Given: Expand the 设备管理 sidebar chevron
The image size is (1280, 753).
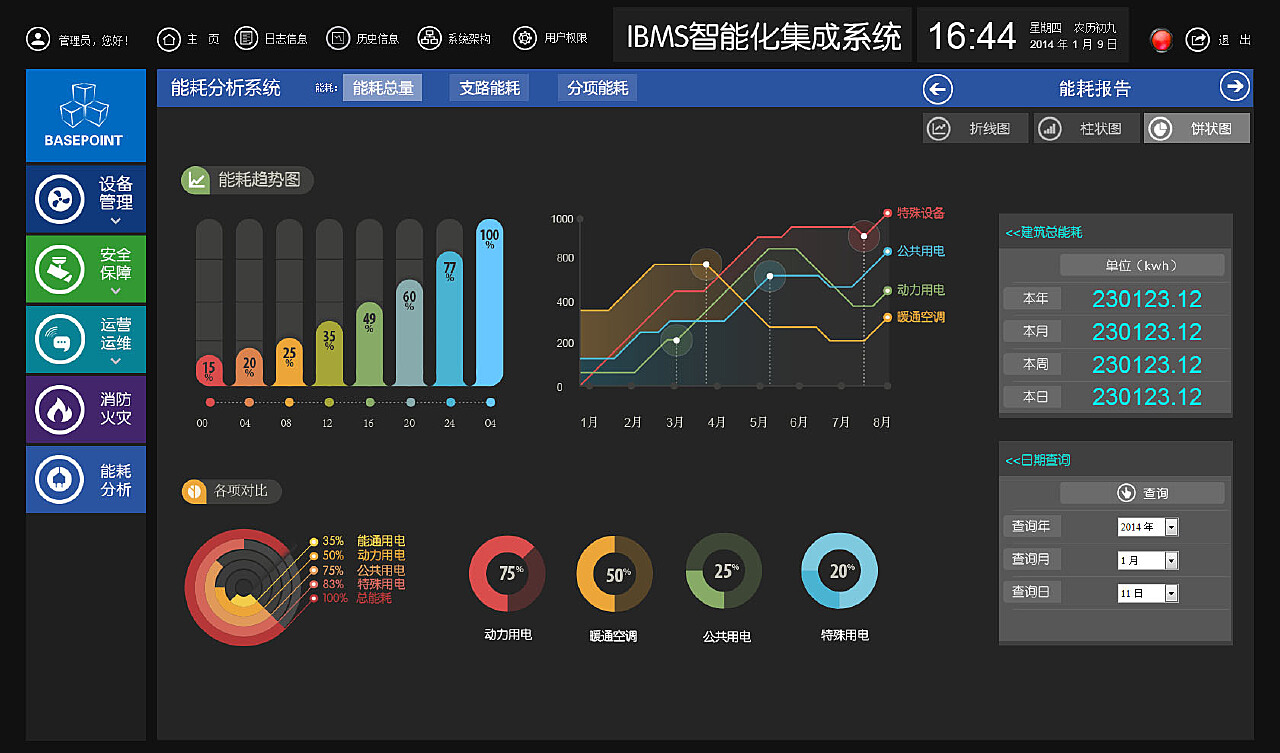Looking at the screenshot, I should pyautogui.click(x=116, y=221).
